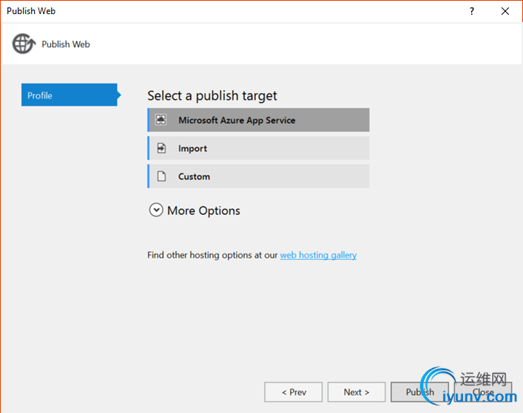Click the Close button at bottom

(483, 392)
